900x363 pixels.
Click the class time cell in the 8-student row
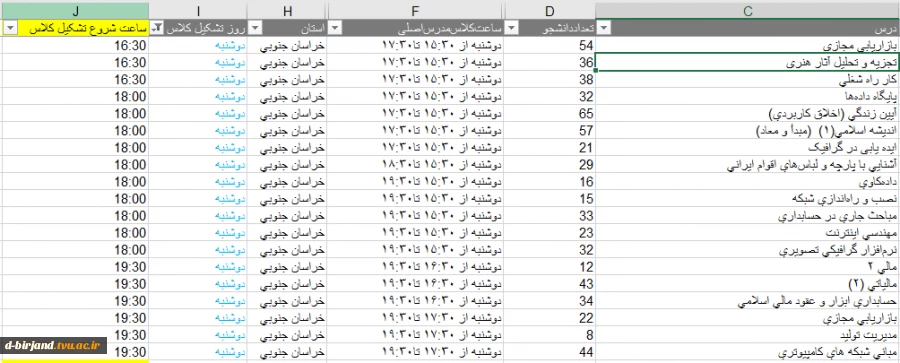[416, 335]
